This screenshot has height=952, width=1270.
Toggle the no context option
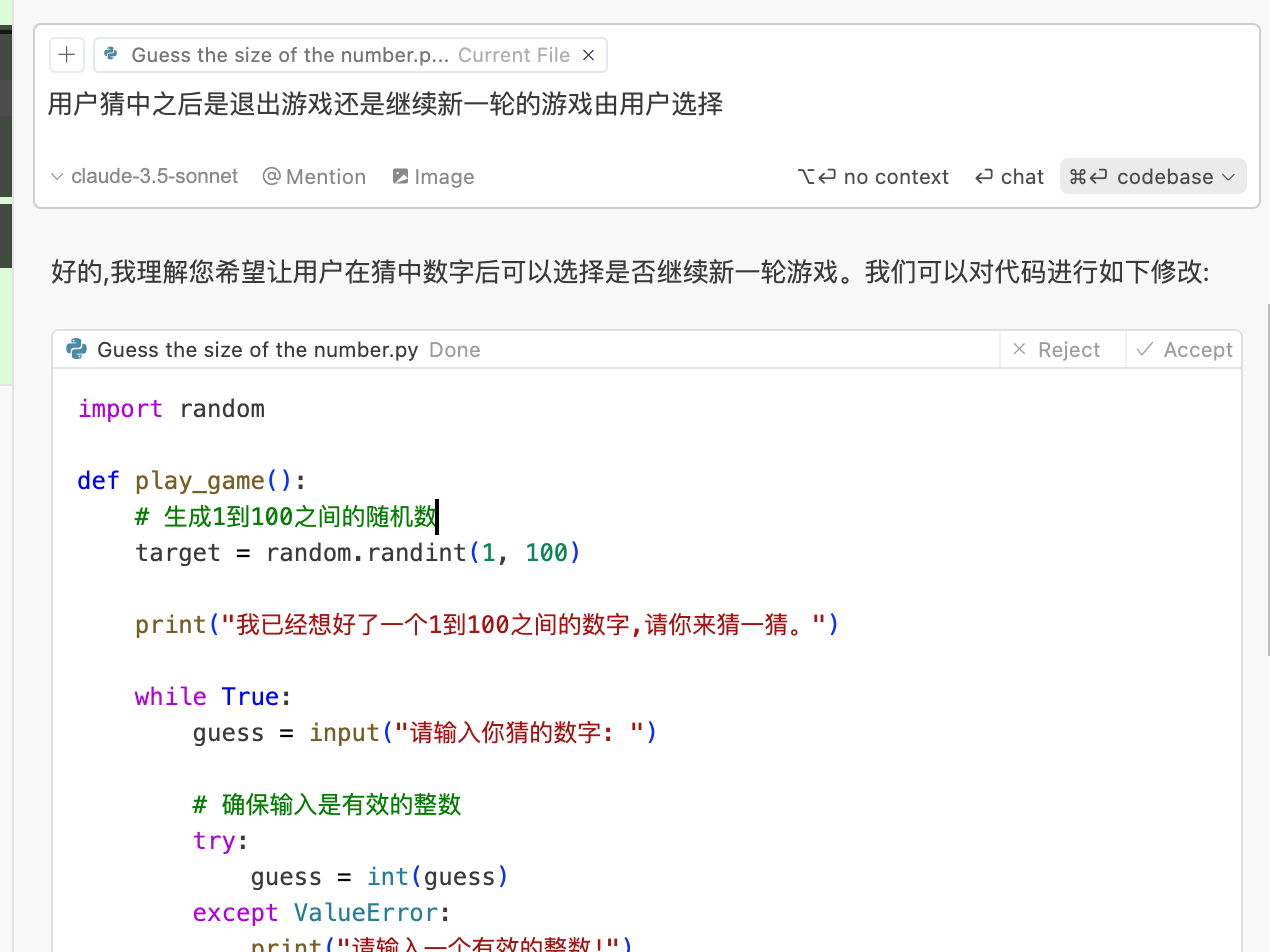point(873,176)
